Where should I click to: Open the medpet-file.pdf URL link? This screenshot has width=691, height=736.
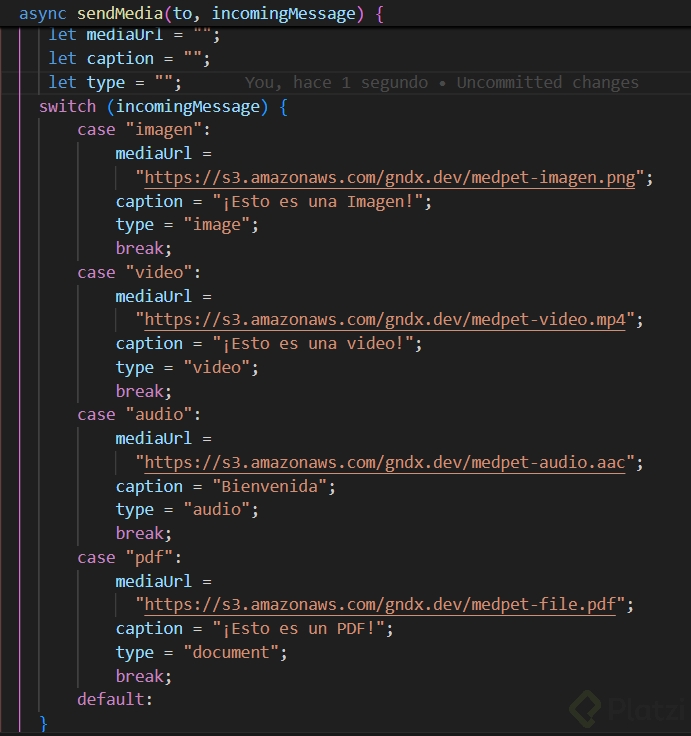pyautogui.click(x=380, y=604)
